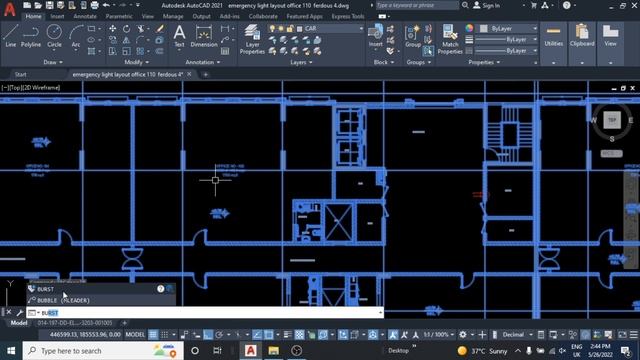Open the object color ByLayer dropdown
The image size is (640, 360).
tap(535, 29)
